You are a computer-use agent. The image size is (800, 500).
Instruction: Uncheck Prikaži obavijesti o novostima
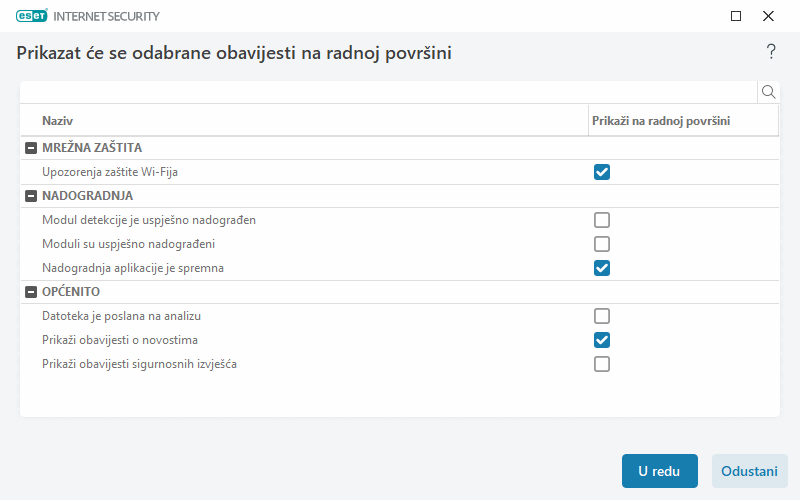click(x=602, y=340)
